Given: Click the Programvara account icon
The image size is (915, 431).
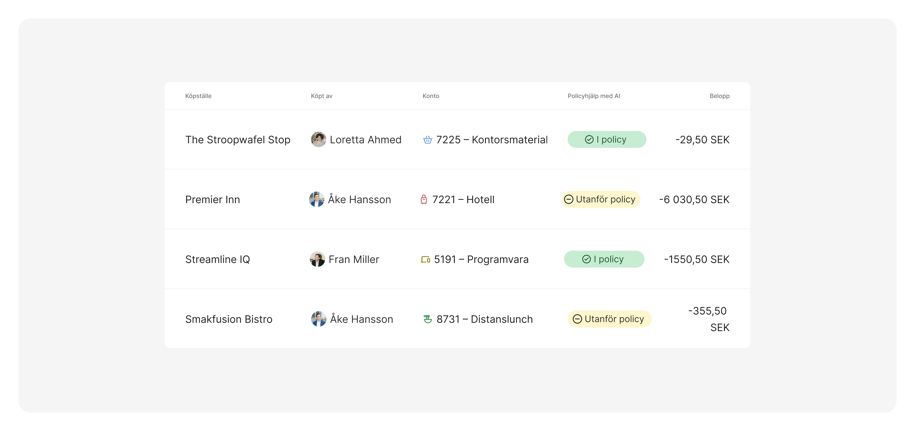Looking at the screenshot, I should (425, 259).
